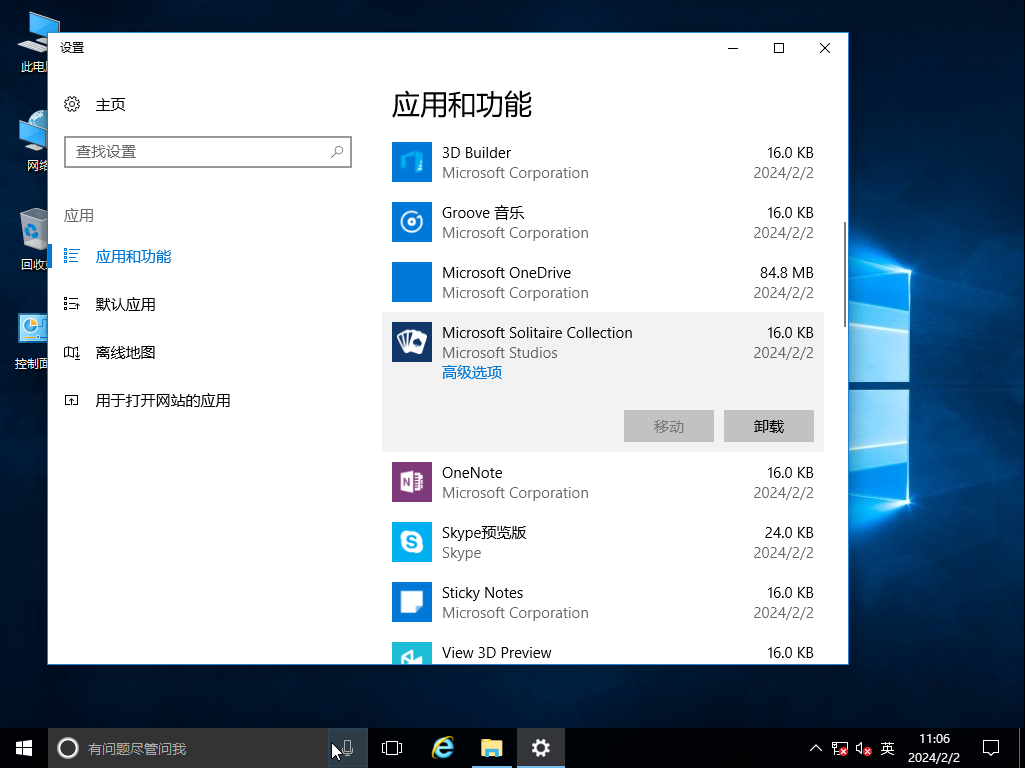Screen dimensions: 1025x768
Task: Click the 3D Builder app icon
Action: pyautogui.click(x=411, y=162)
